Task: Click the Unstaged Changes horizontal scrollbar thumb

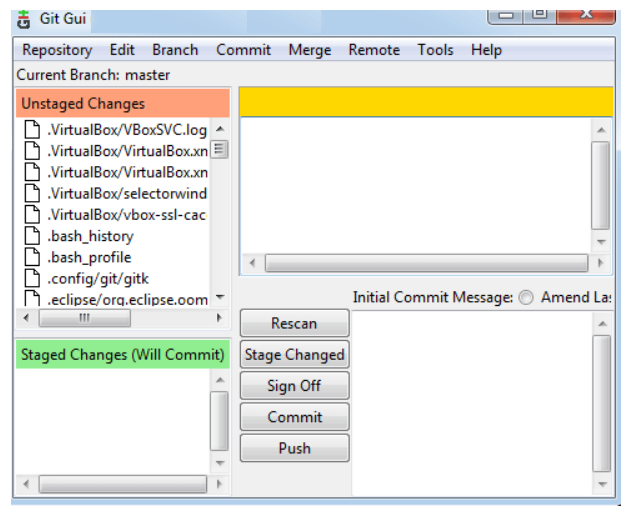Action: click(85, 318)
